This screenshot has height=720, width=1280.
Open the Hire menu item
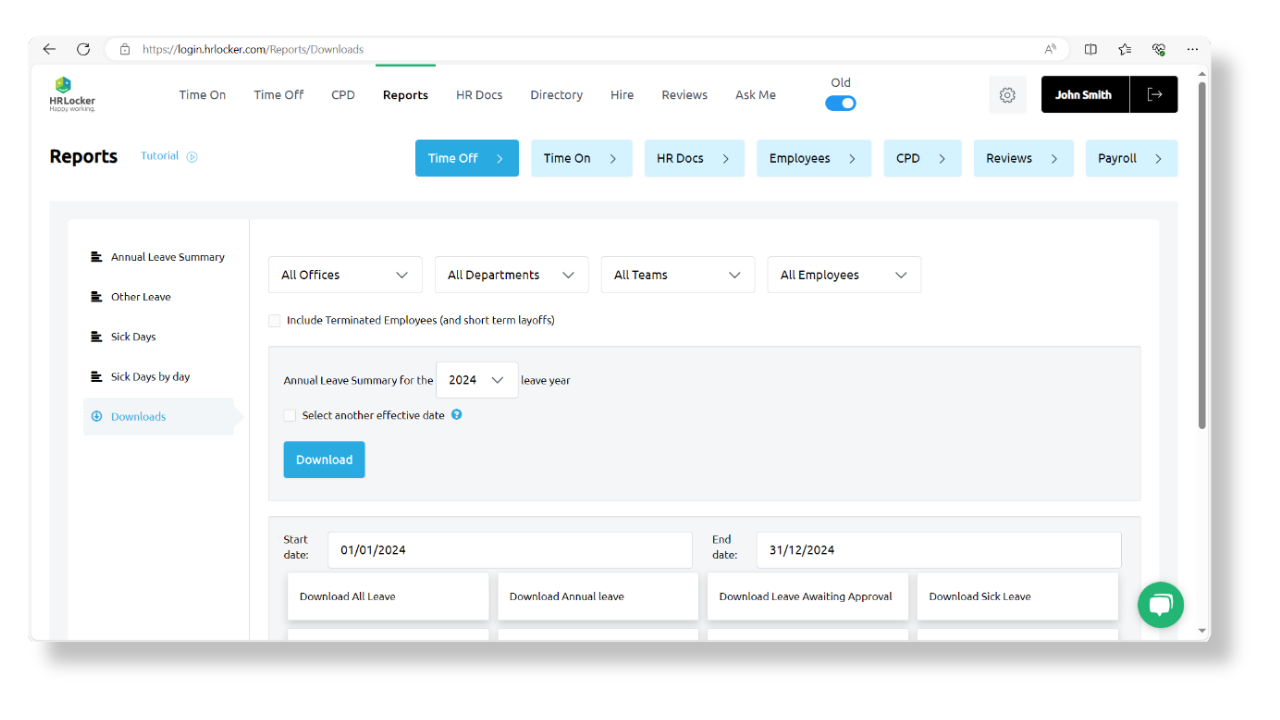coord(621,94)
